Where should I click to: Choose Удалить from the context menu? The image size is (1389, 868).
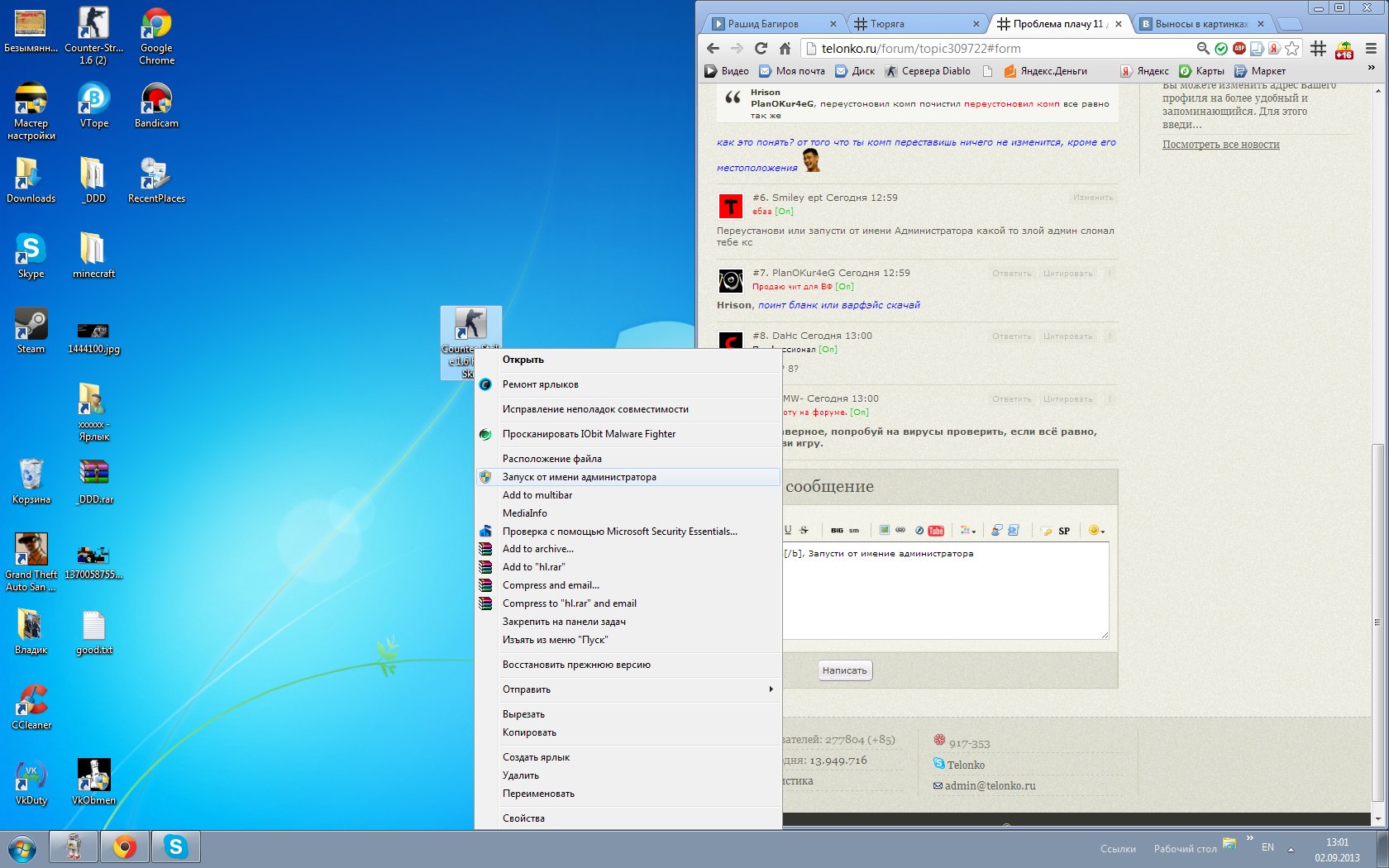[x=628, y=775]
